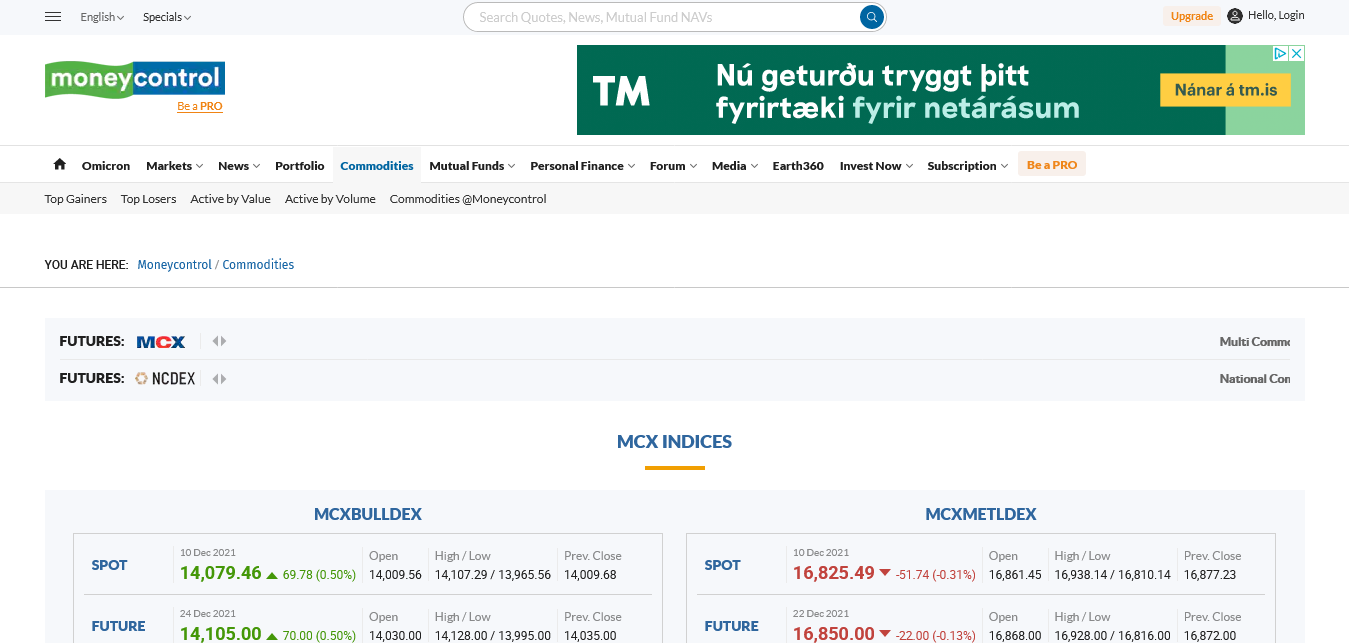Click the NCDEX futures logo
Viewport: 1366px width, 643px height.
click(166, 379)
